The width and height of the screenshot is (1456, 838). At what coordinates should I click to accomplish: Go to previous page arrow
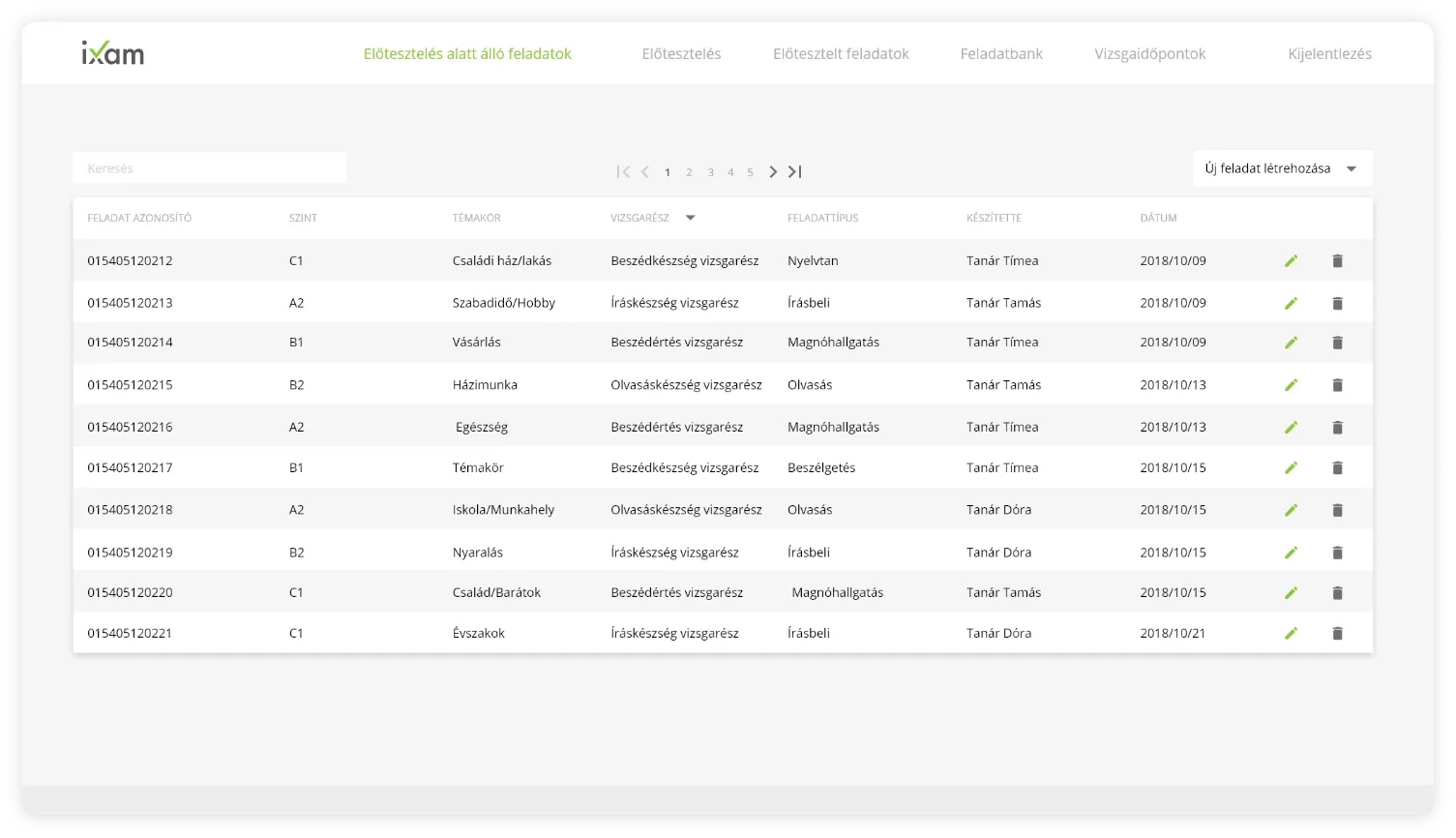point(645,172)
